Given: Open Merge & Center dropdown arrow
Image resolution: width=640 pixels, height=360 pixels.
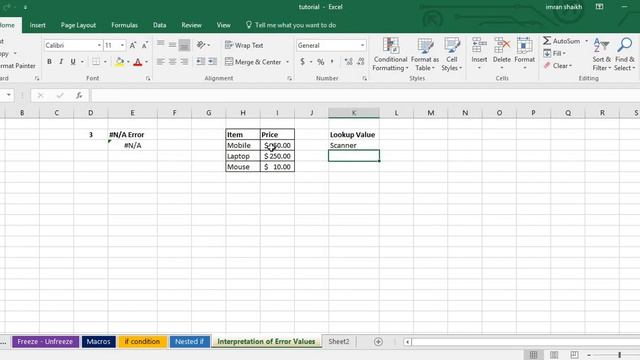Looking at the screenshot, I should pyautogui.click(x=287, y=62).
